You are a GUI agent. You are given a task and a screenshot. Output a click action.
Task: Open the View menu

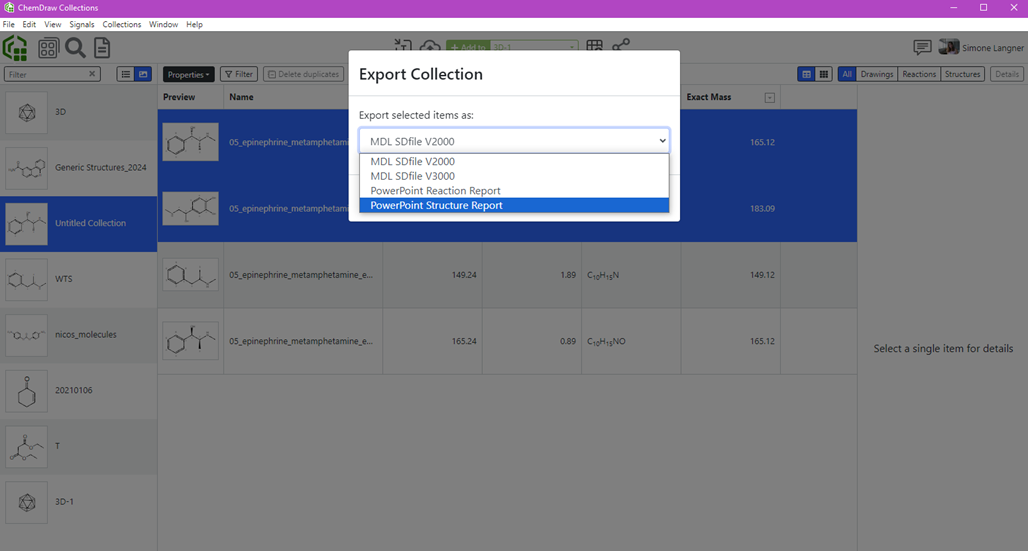pos(52,24)
